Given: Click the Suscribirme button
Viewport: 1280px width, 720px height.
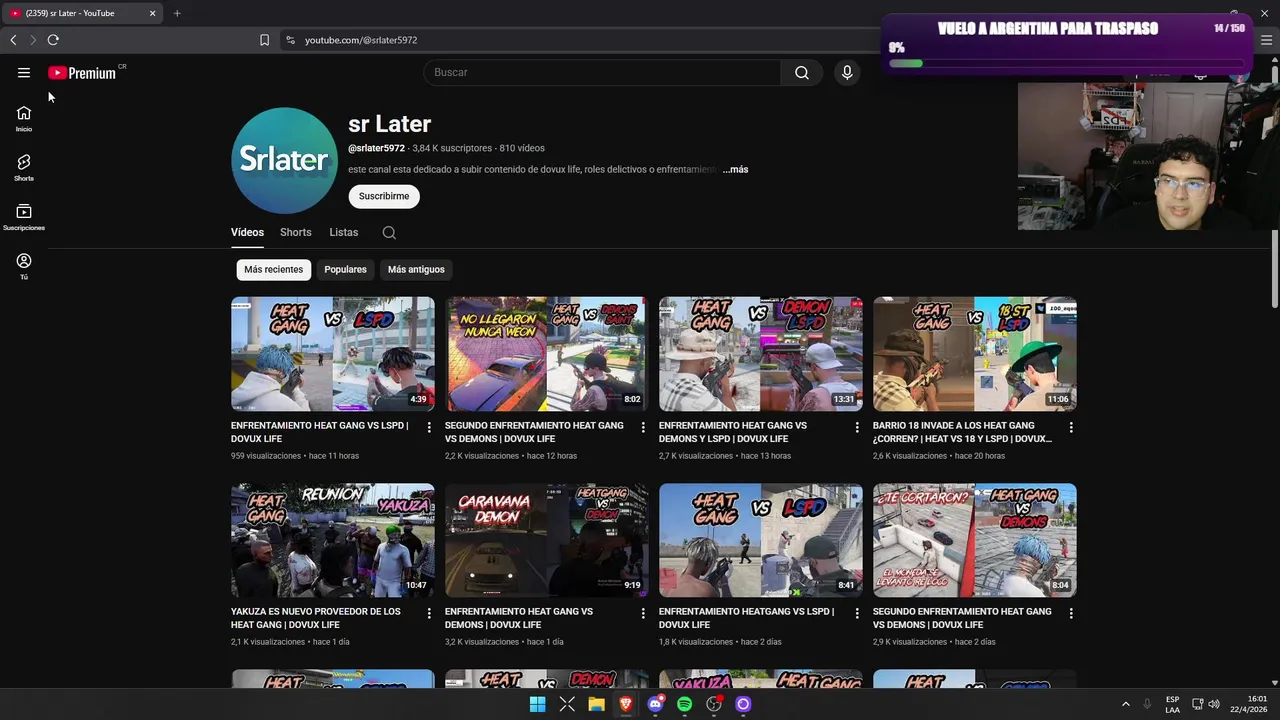Looking at the screenshot, I should coord(384,196).
